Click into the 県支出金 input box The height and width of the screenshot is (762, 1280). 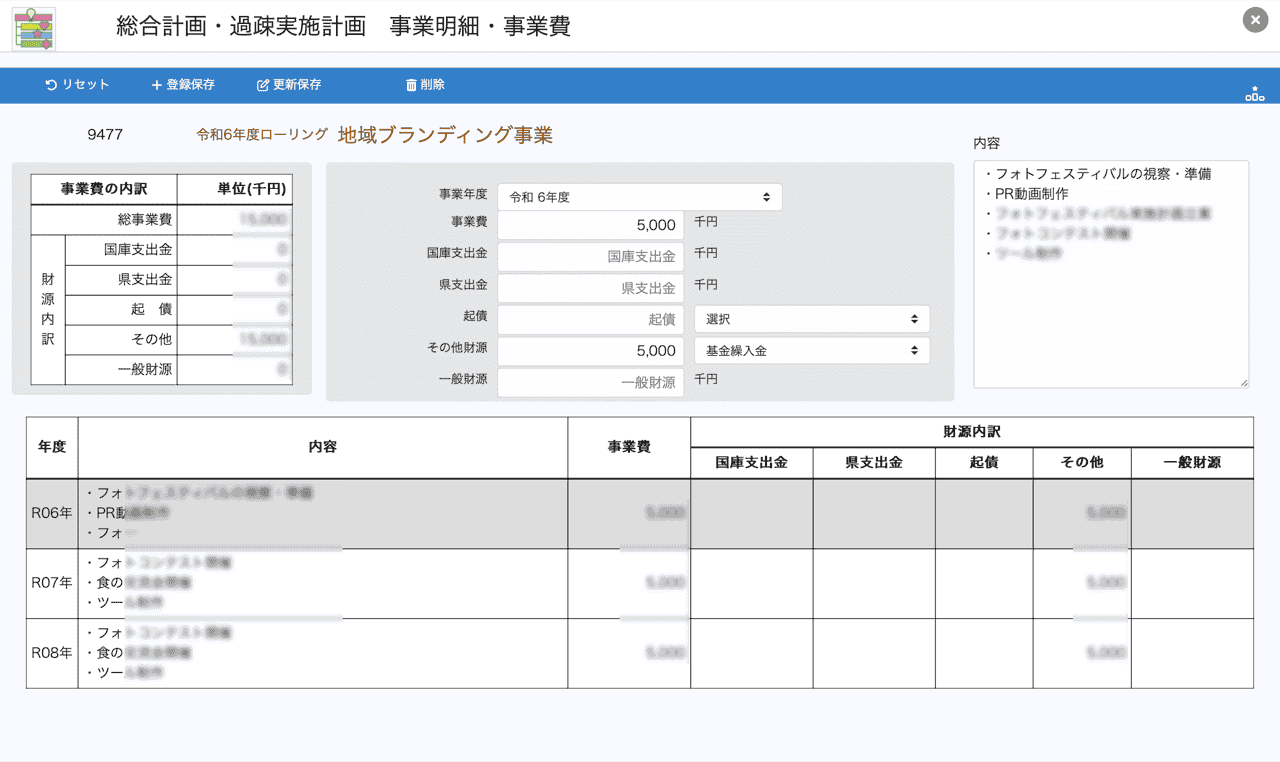click(x=590, y=288)
